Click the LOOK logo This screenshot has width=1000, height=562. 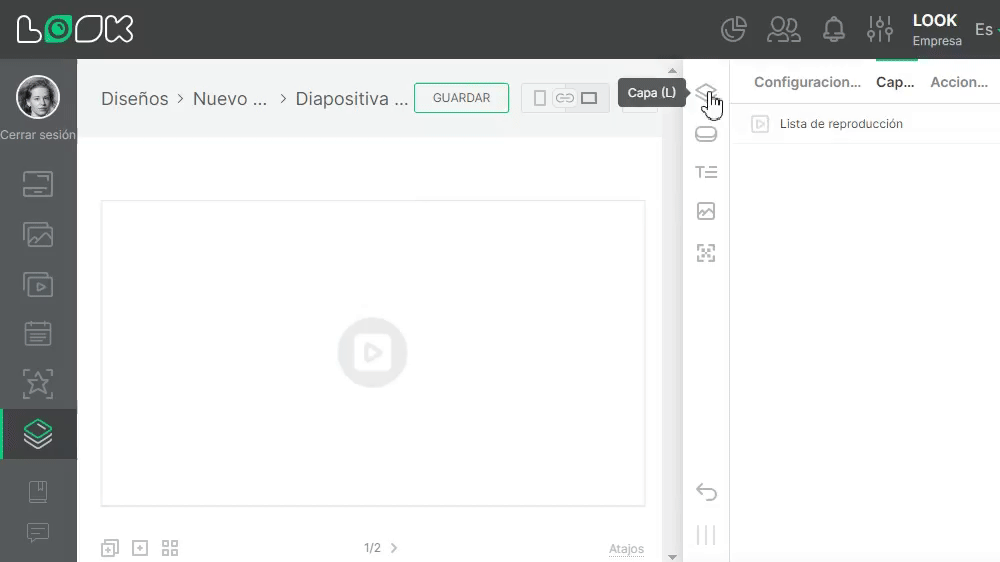tap(75, 29)
